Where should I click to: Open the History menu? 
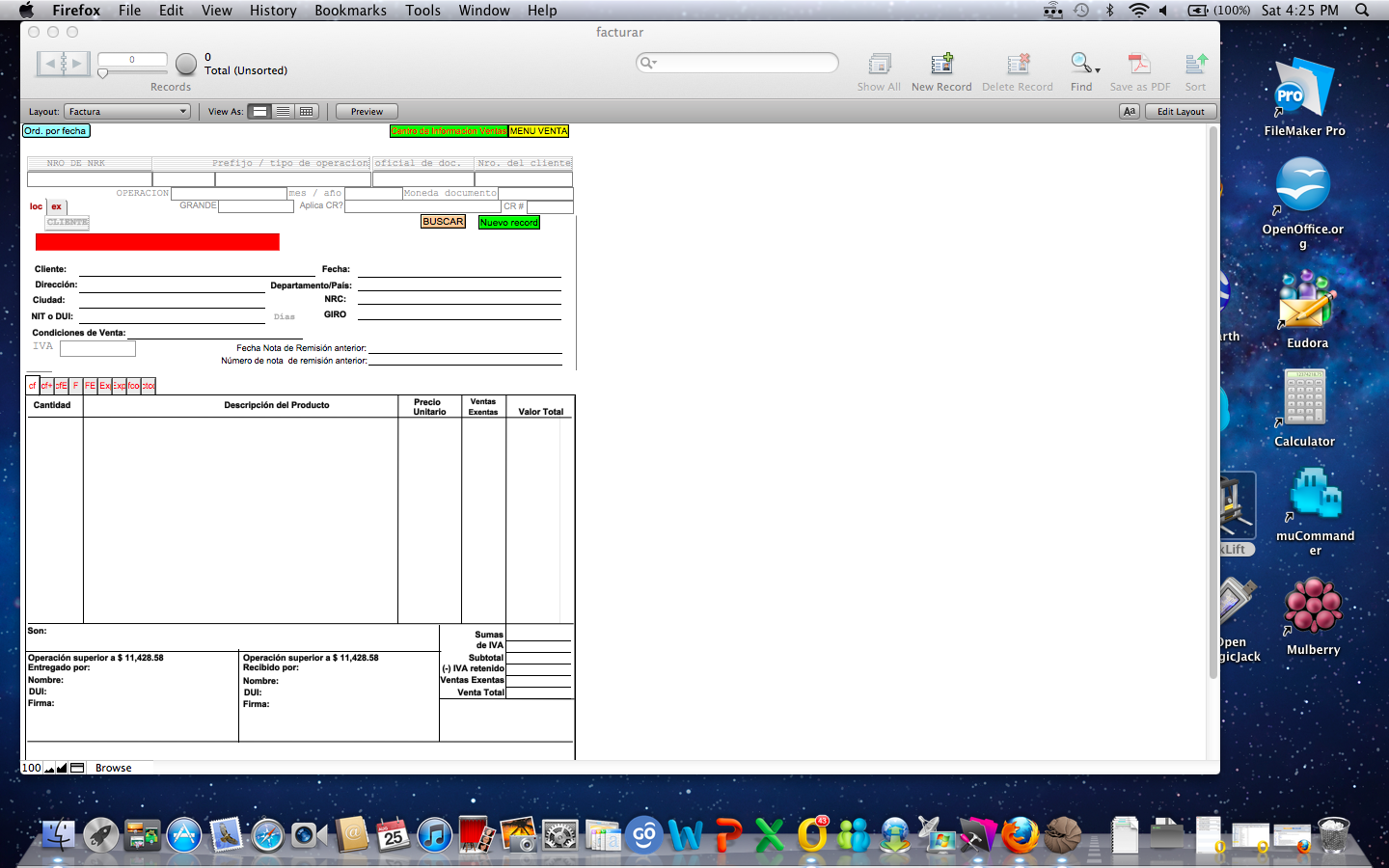(273, 10)
